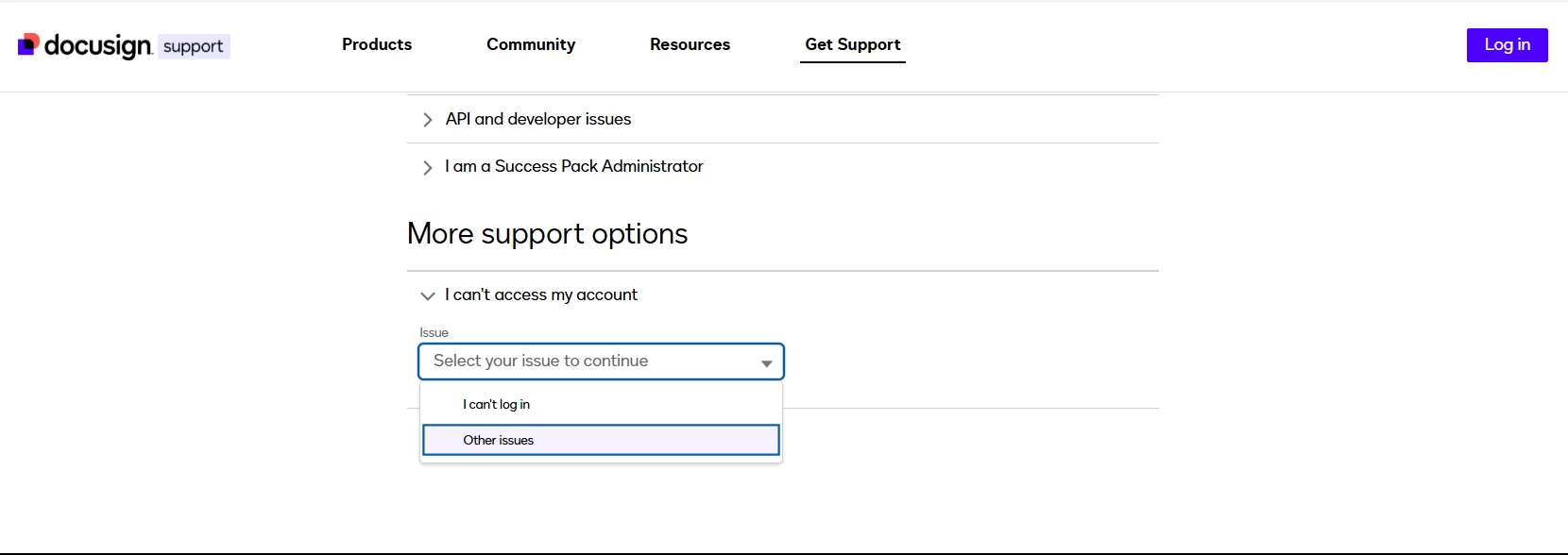1568x555 pixels.
Task: Click I can't access my account heading
Action: click(541, 294)
